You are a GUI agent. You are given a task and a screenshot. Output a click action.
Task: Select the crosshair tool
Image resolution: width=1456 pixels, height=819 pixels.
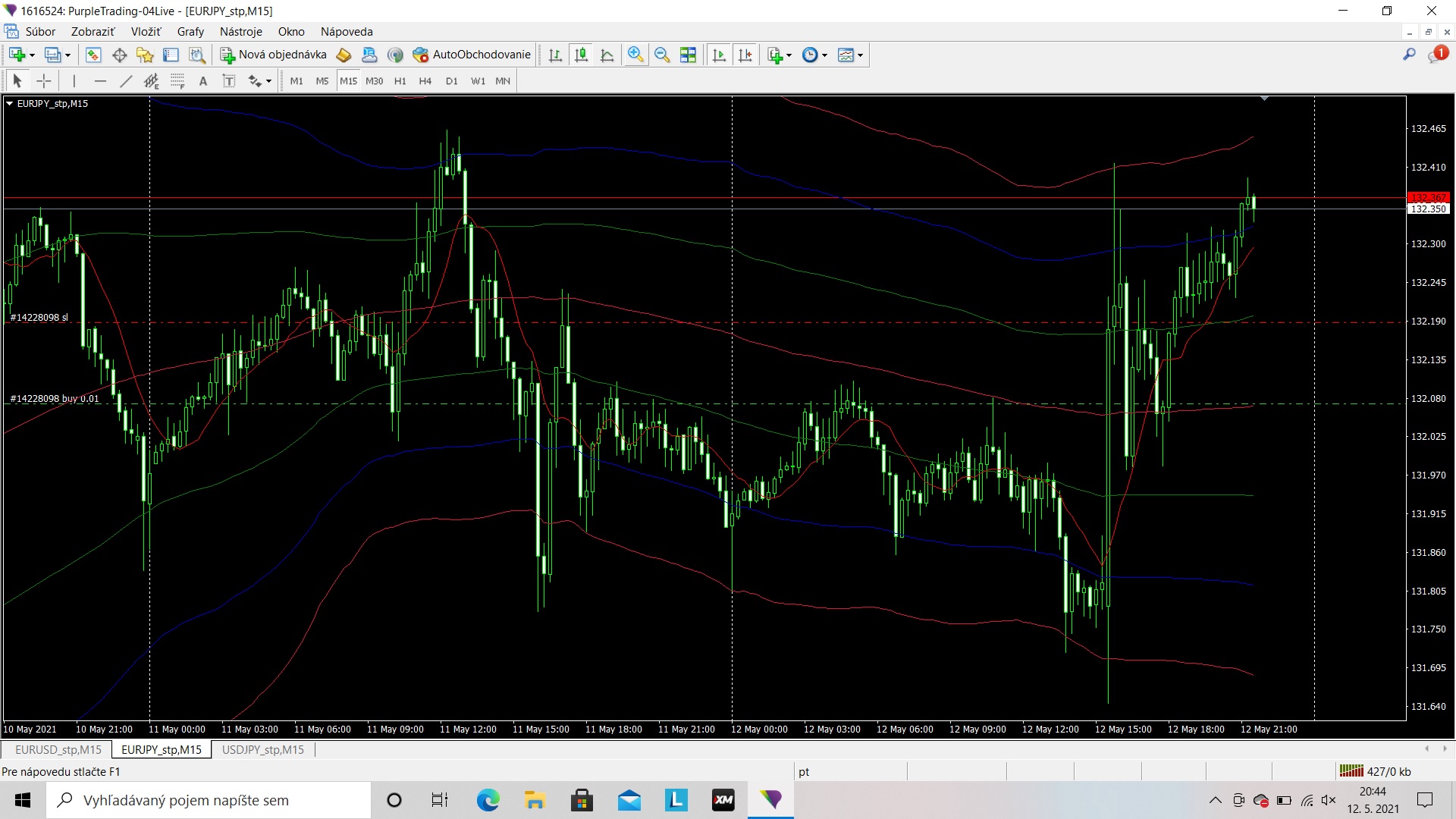click(x=44, y=80)
